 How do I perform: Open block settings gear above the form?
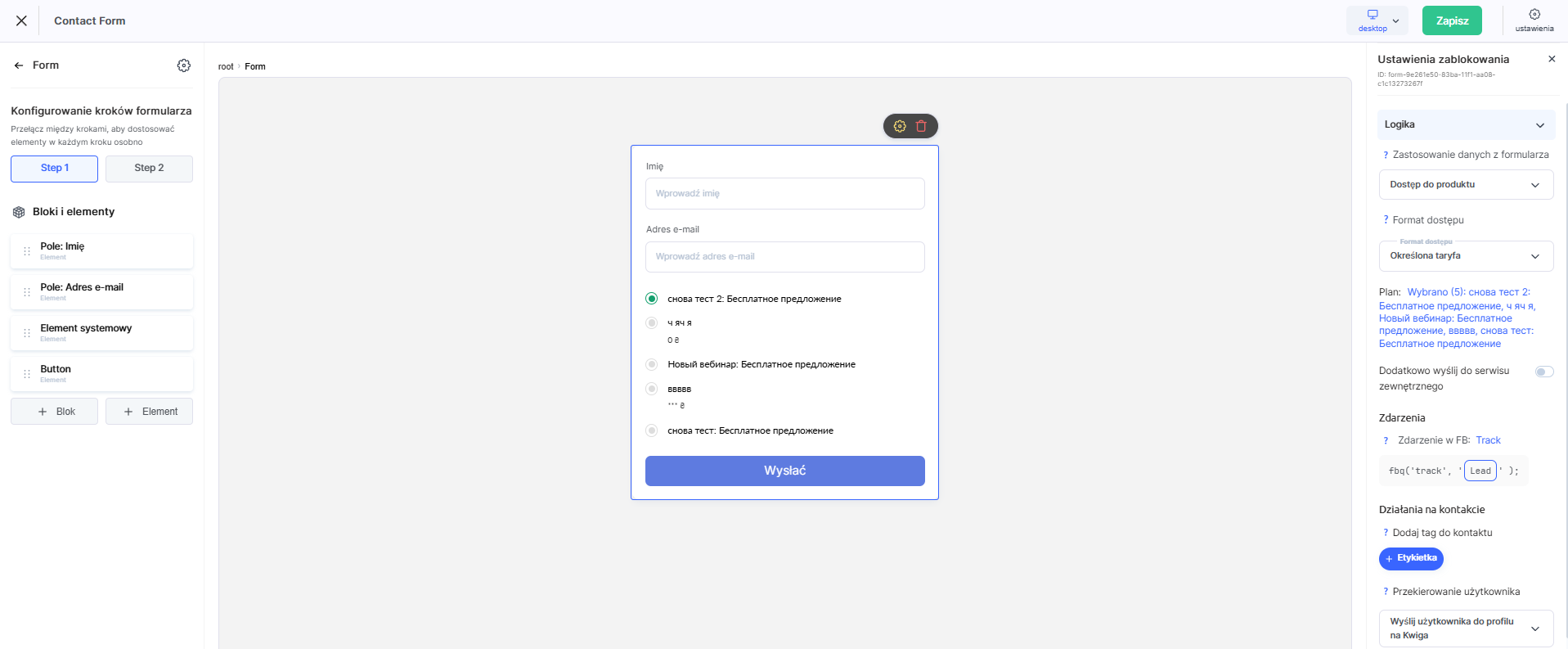pos(900,126)
